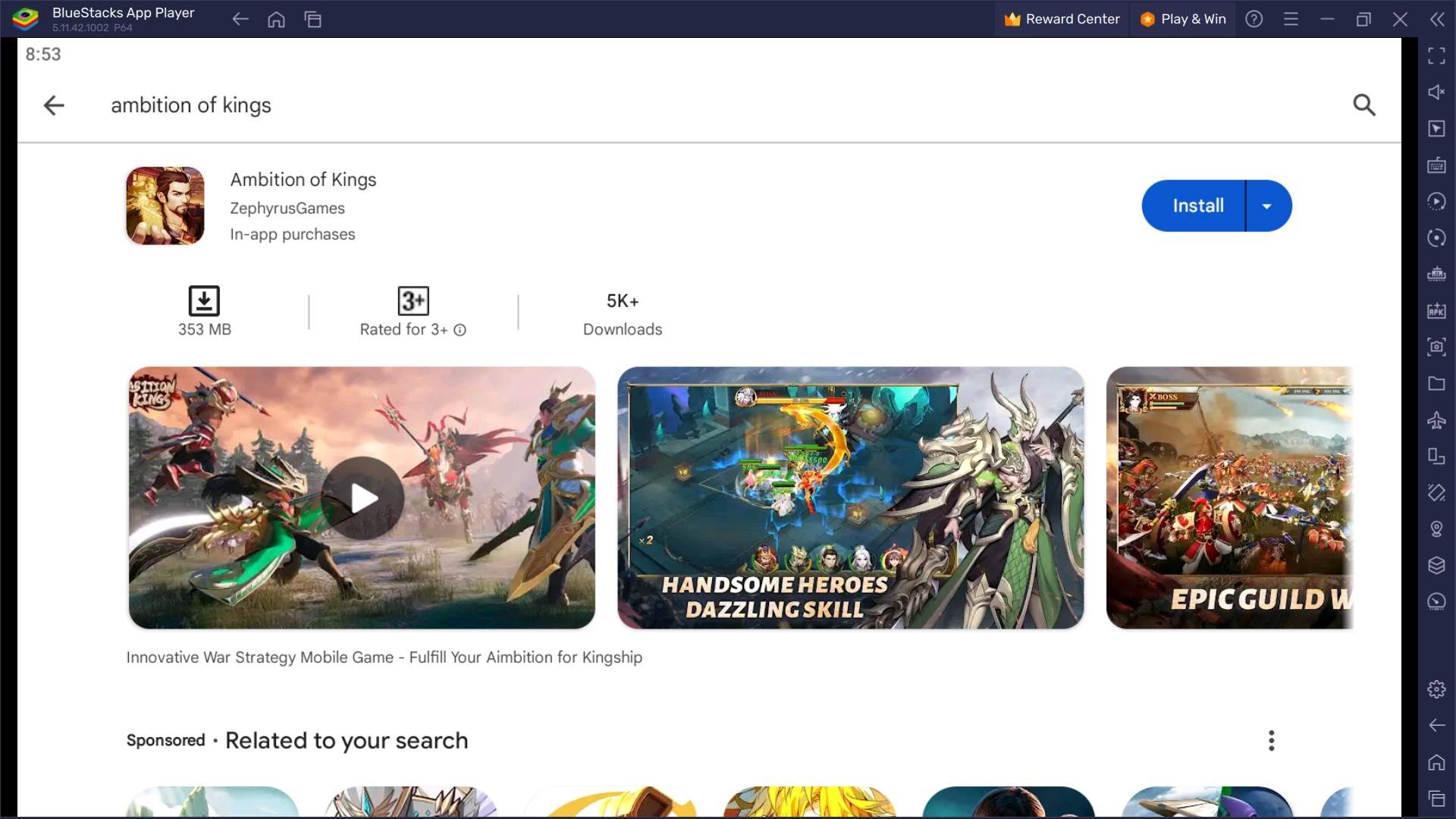Open BlueStacks settings gear
This screenshot has width=1456, height=819.
[x=1436, y=689]
